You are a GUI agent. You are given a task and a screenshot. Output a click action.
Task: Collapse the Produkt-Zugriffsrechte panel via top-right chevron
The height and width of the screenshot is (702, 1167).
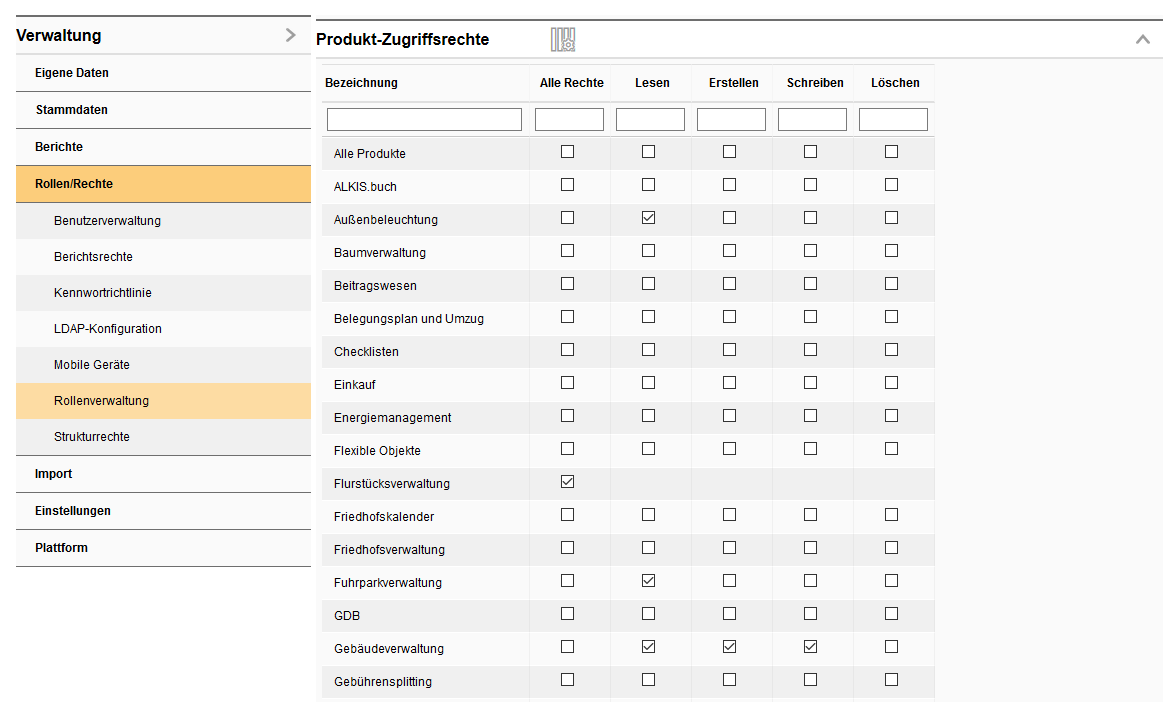click(1142, 39)
